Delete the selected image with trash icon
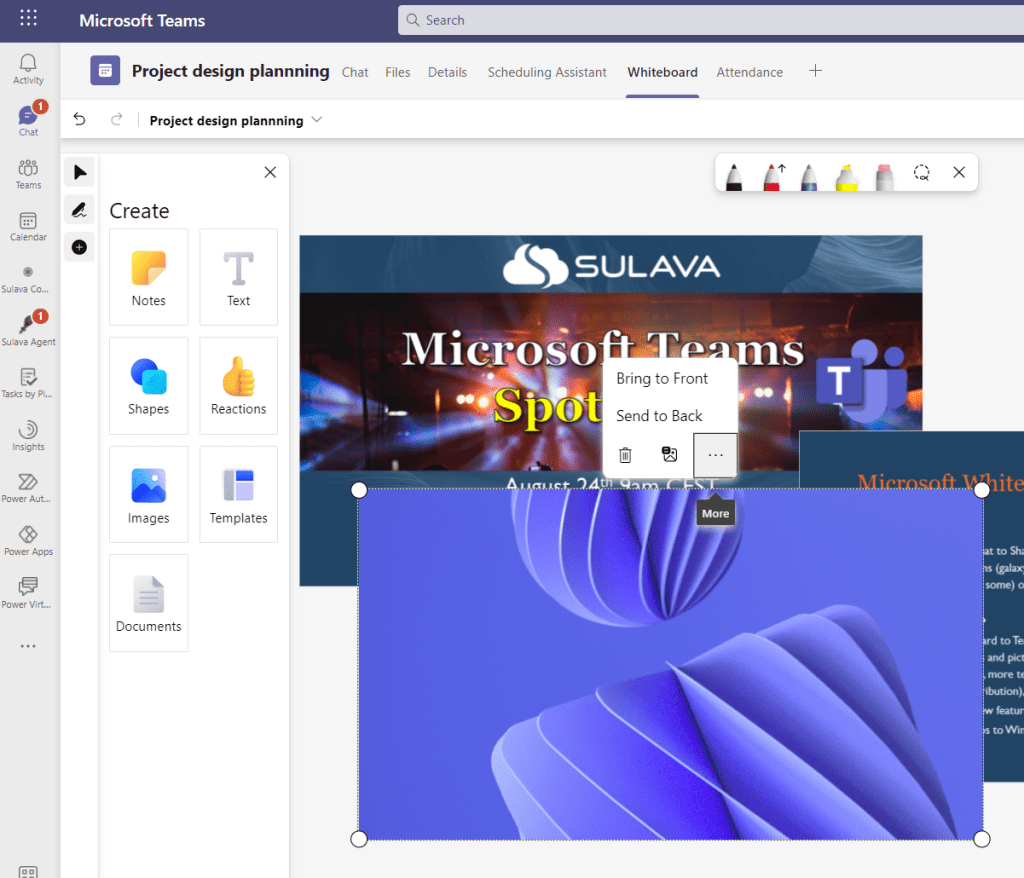 pyautogui.click(x=625, y=455)
